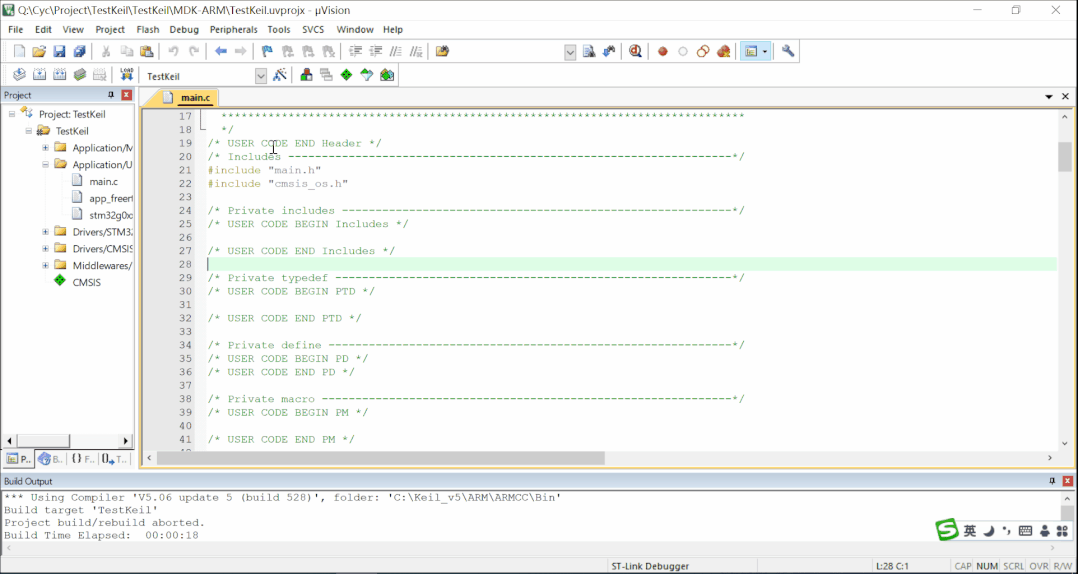1078x574 pixels.
Task: Save the current file with the Save icon
Action: [59, 52]
